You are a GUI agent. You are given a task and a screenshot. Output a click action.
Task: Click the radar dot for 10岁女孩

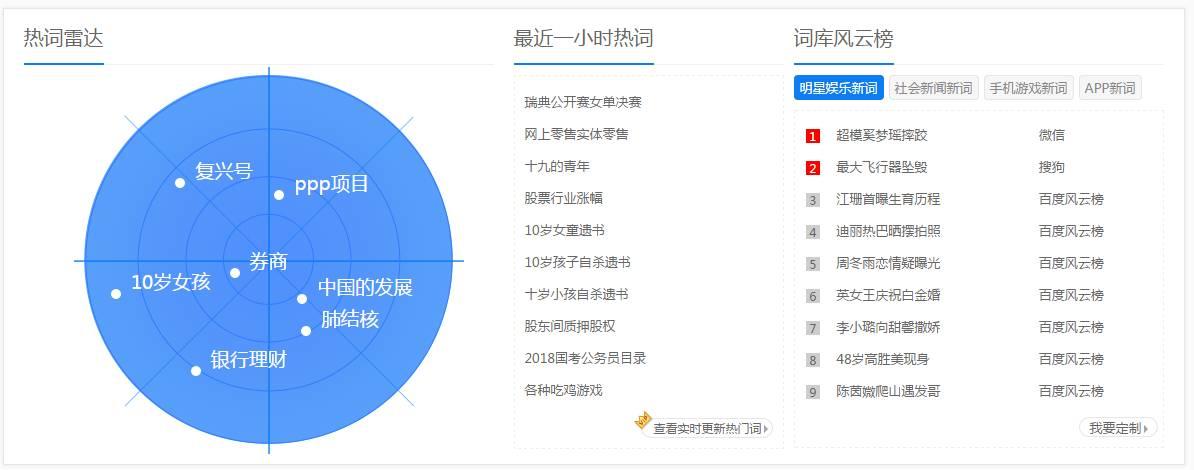(116, 294)
